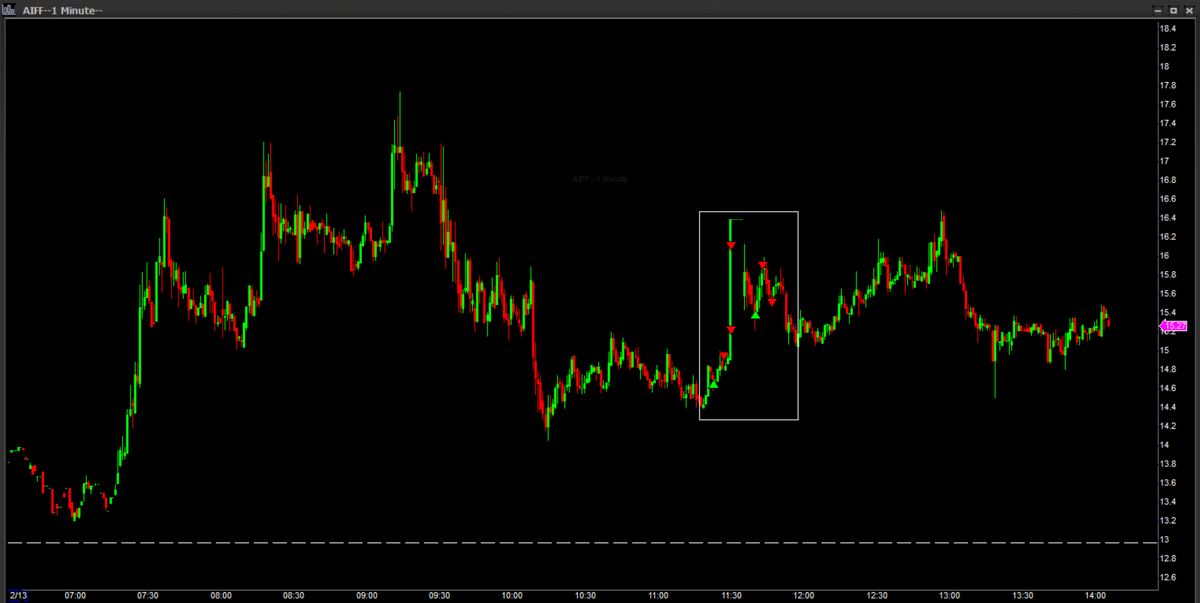This screenshot has width=1200, height=603.
Task: Maximize the AIFF chart window
Action: click(x=1173, y=9)
